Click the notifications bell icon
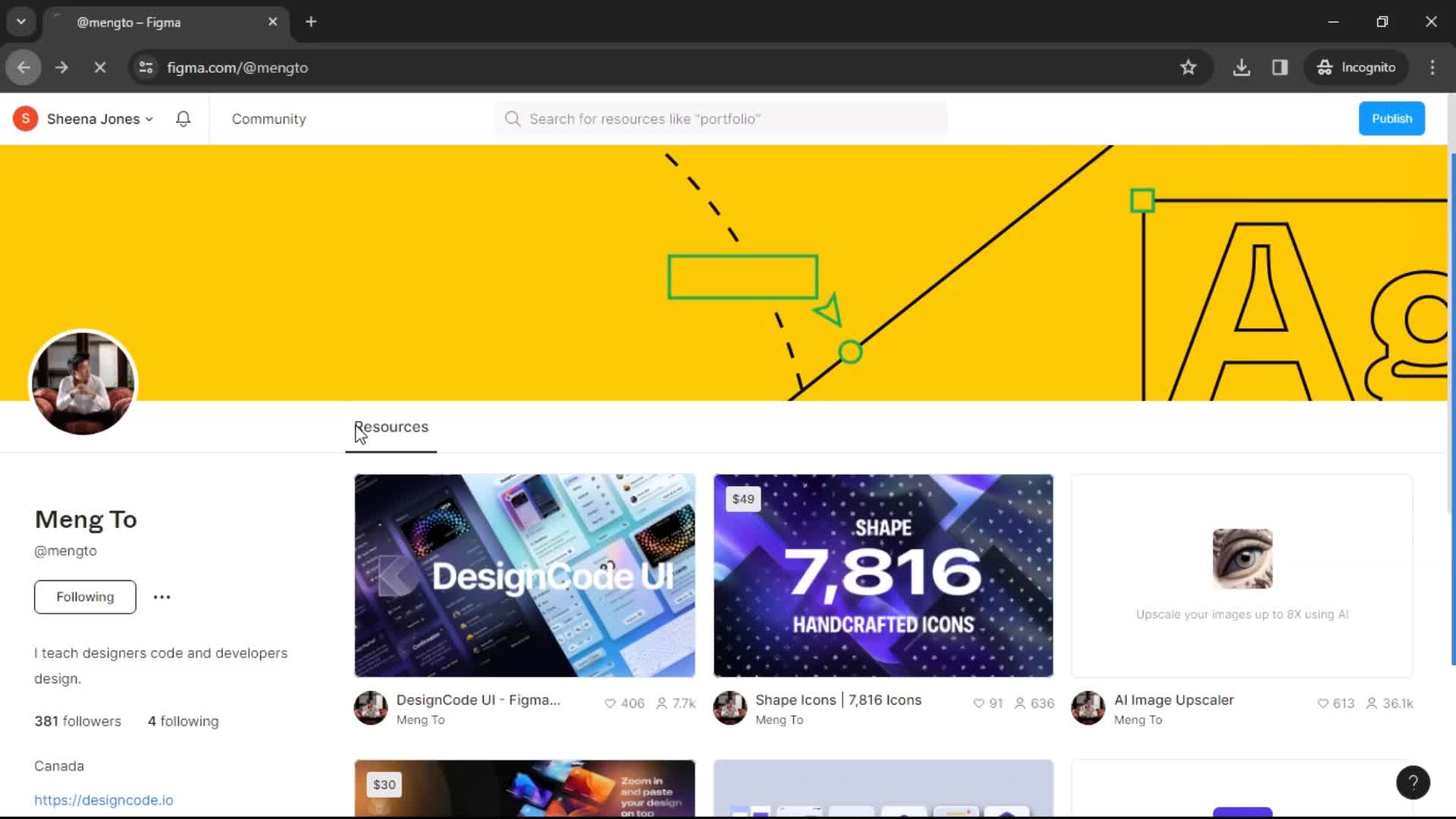 click(183, 119)
